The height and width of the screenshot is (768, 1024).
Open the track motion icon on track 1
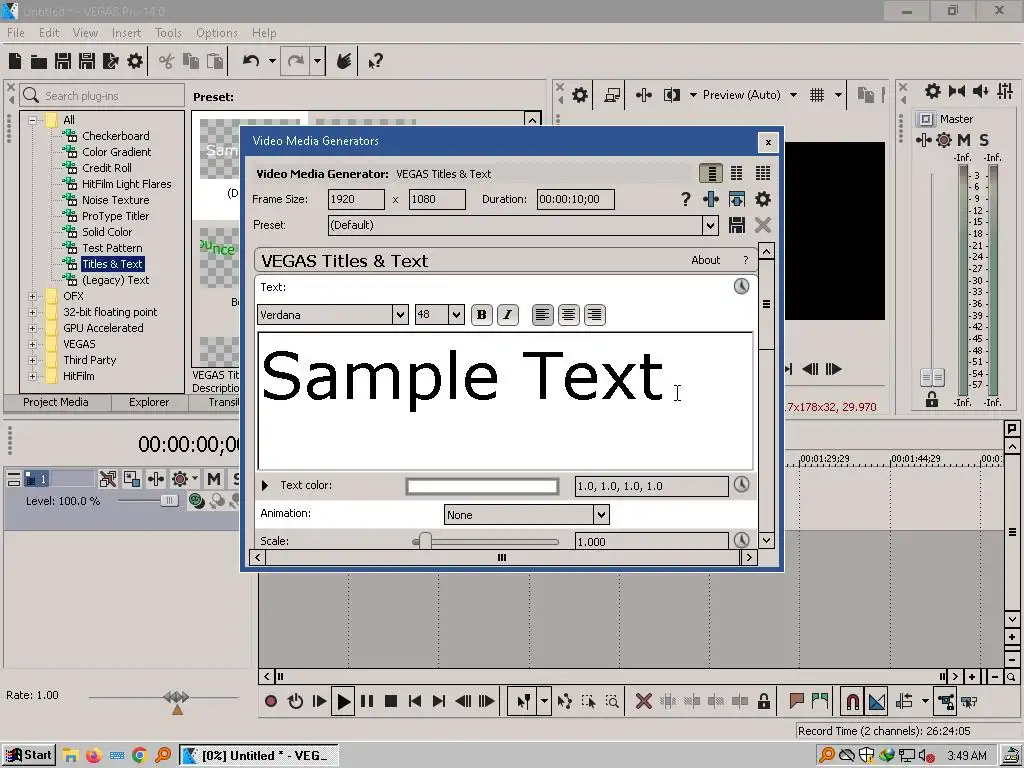pos(131,479)
